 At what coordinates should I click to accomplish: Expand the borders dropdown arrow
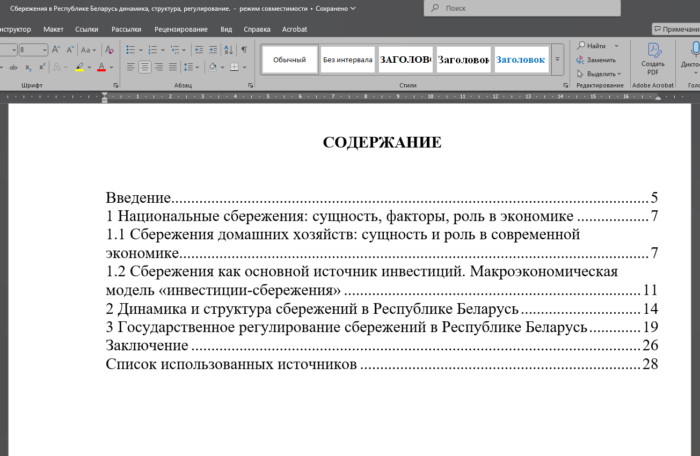[x=245, y=67]
